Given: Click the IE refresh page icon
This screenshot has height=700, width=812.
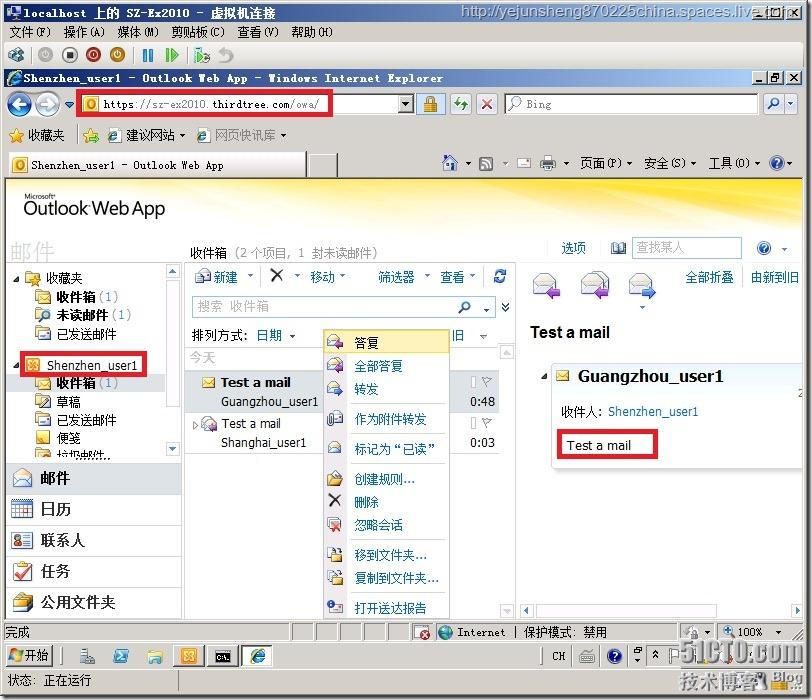Looking at the screenshot, I should 460,104.
